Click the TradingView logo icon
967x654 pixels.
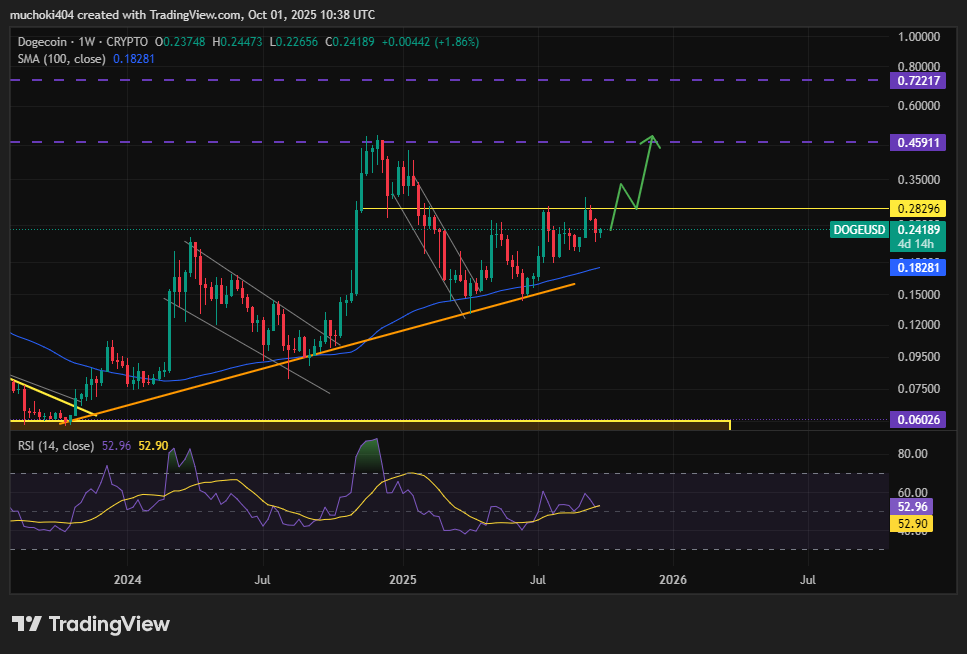pyautogui.click(x=27, y=624)
